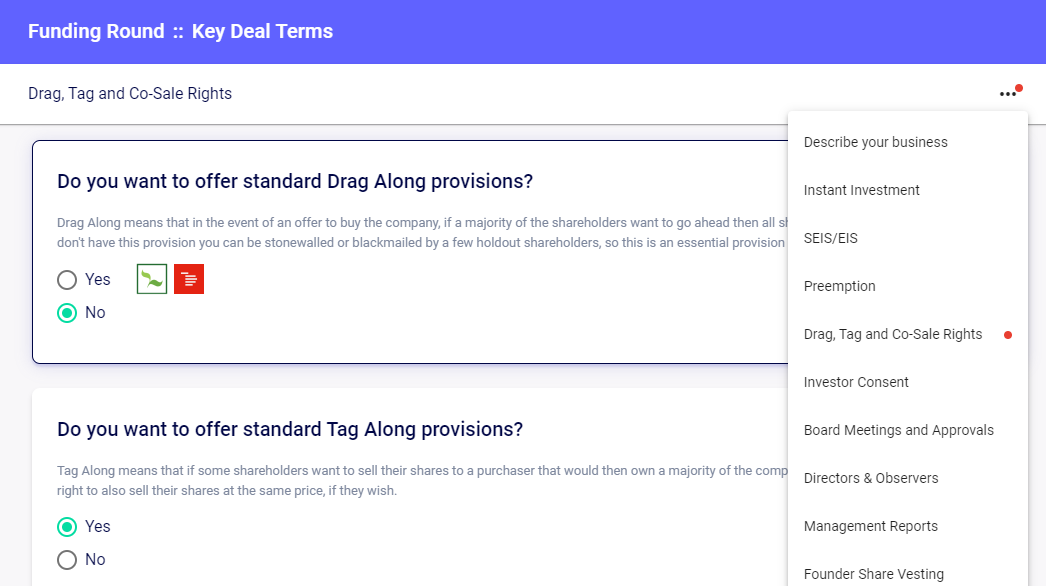
Task: Select No for Tag Along provisions
Action: tap(67, 560)
